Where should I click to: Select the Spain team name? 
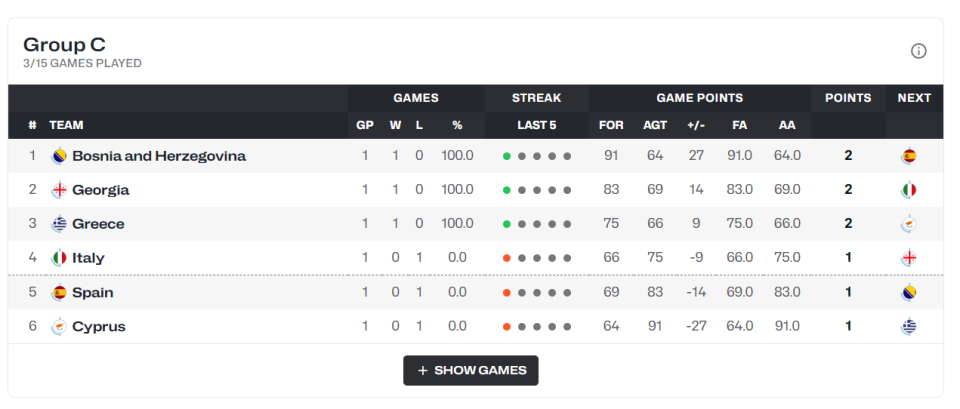click(x=92, y=293)
